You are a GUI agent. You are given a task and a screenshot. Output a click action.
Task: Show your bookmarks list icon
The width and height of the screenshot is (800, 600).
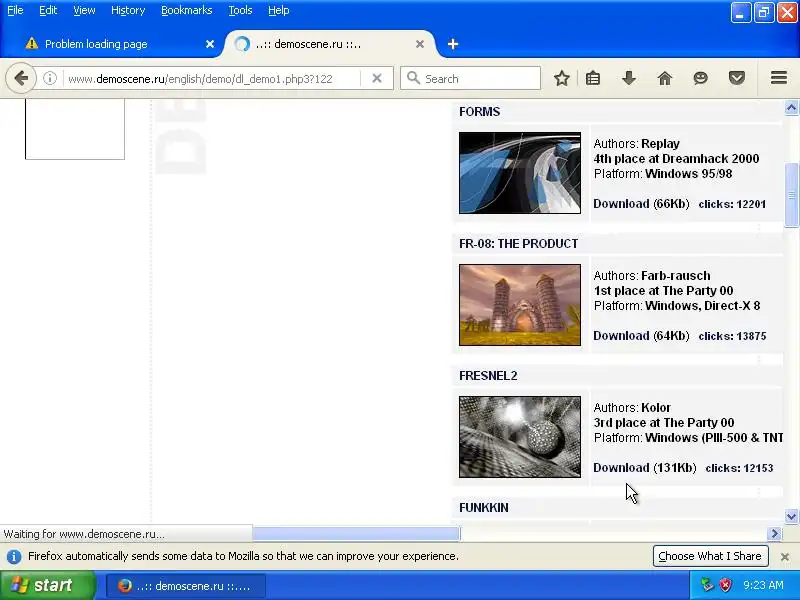(x=593, y=79)
